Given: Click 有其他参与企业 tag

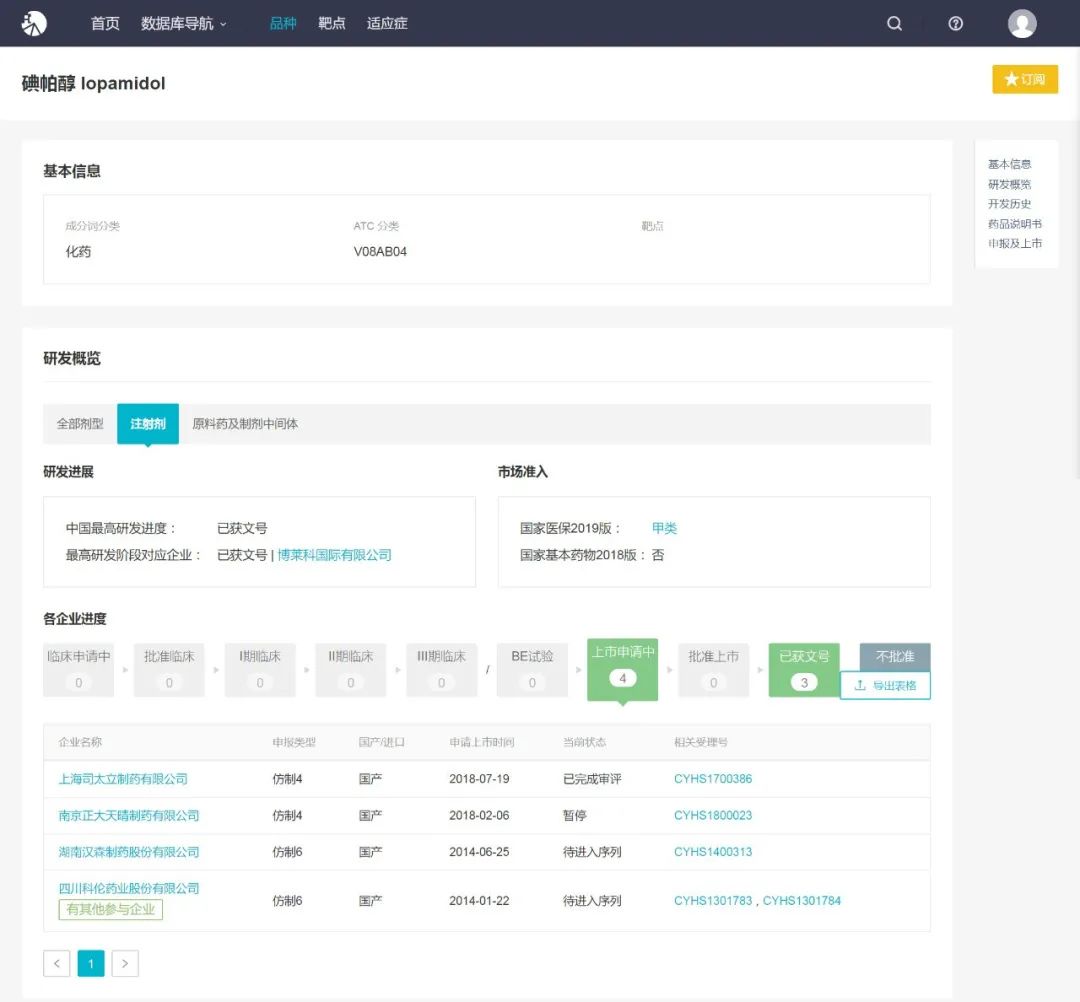Looking at the screenshot, I should (x=111, y=910).
